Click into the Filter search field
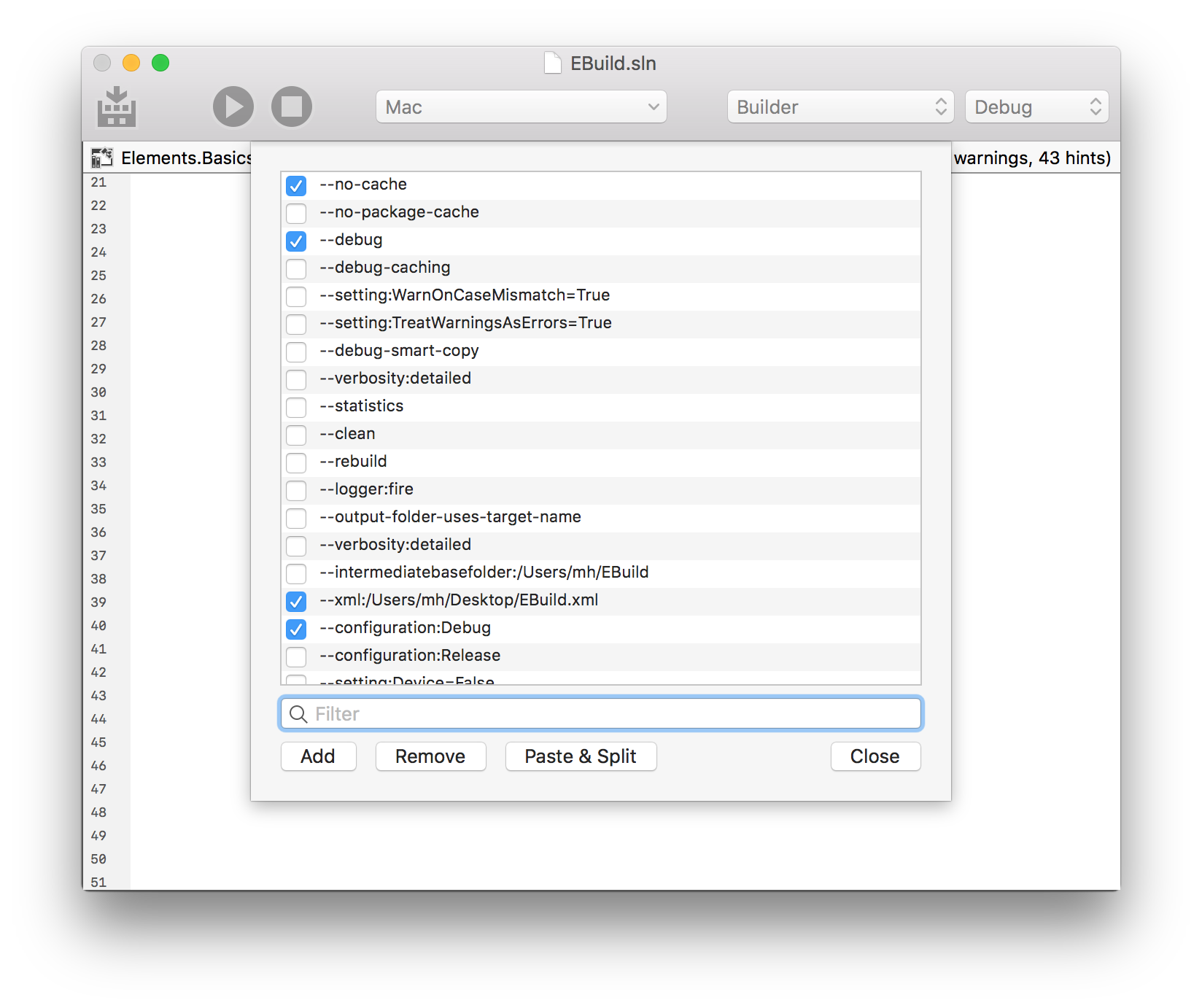Screen dimensions: 1202x1008 [x=601, y=713]
